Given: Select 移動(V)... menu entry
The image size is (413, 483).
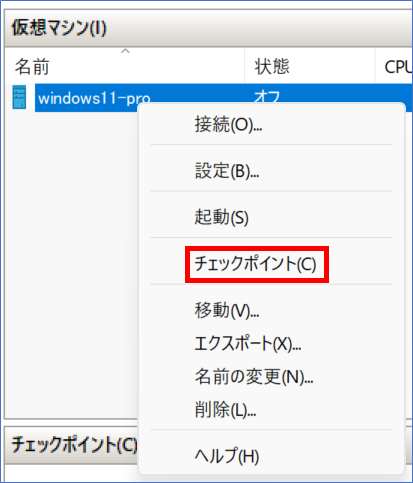Looking at the screenshot, I should pyautogui.click(x=227, y=311).
